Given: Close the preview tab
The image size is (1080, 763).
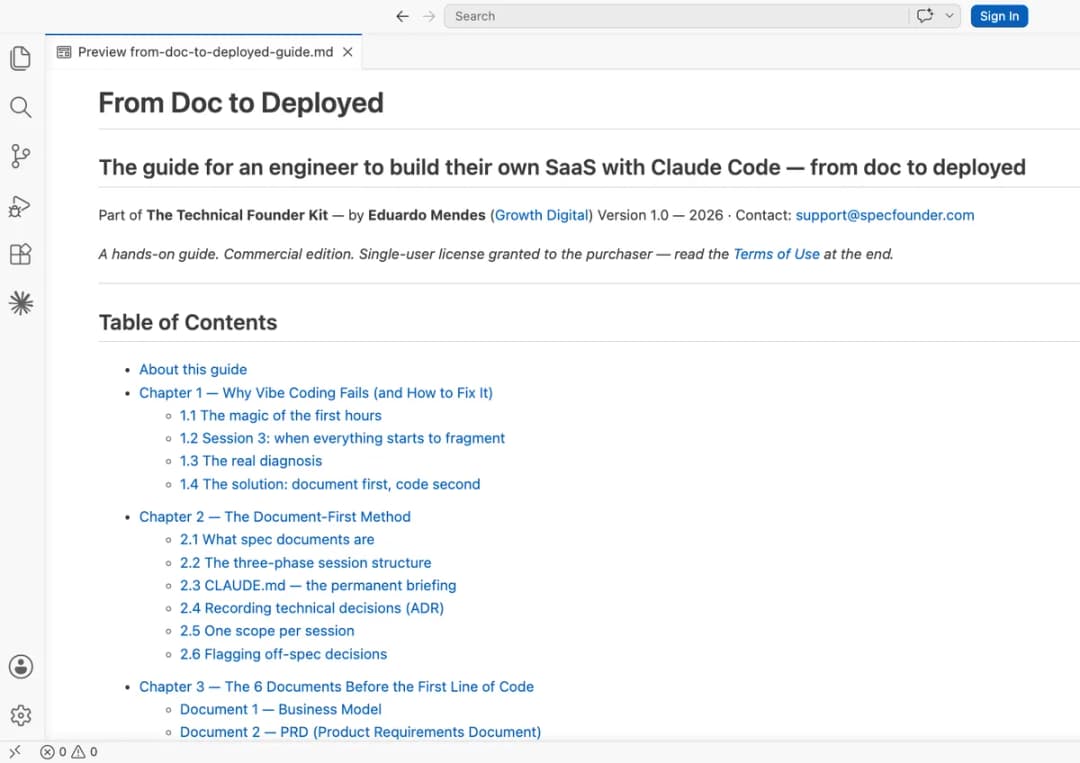Looking at the screenshot, I should click(348, 52).
